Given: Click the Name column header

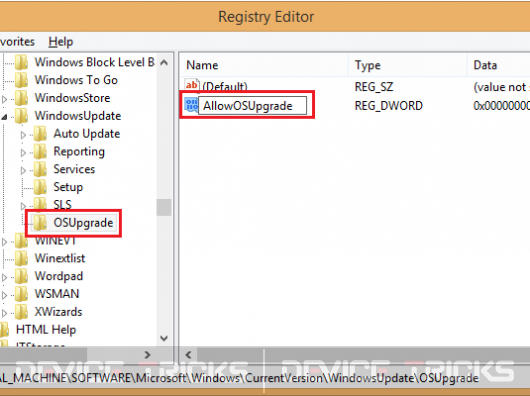Looking at the screenshot, I should pyautogui.click(x=264, y=65).
